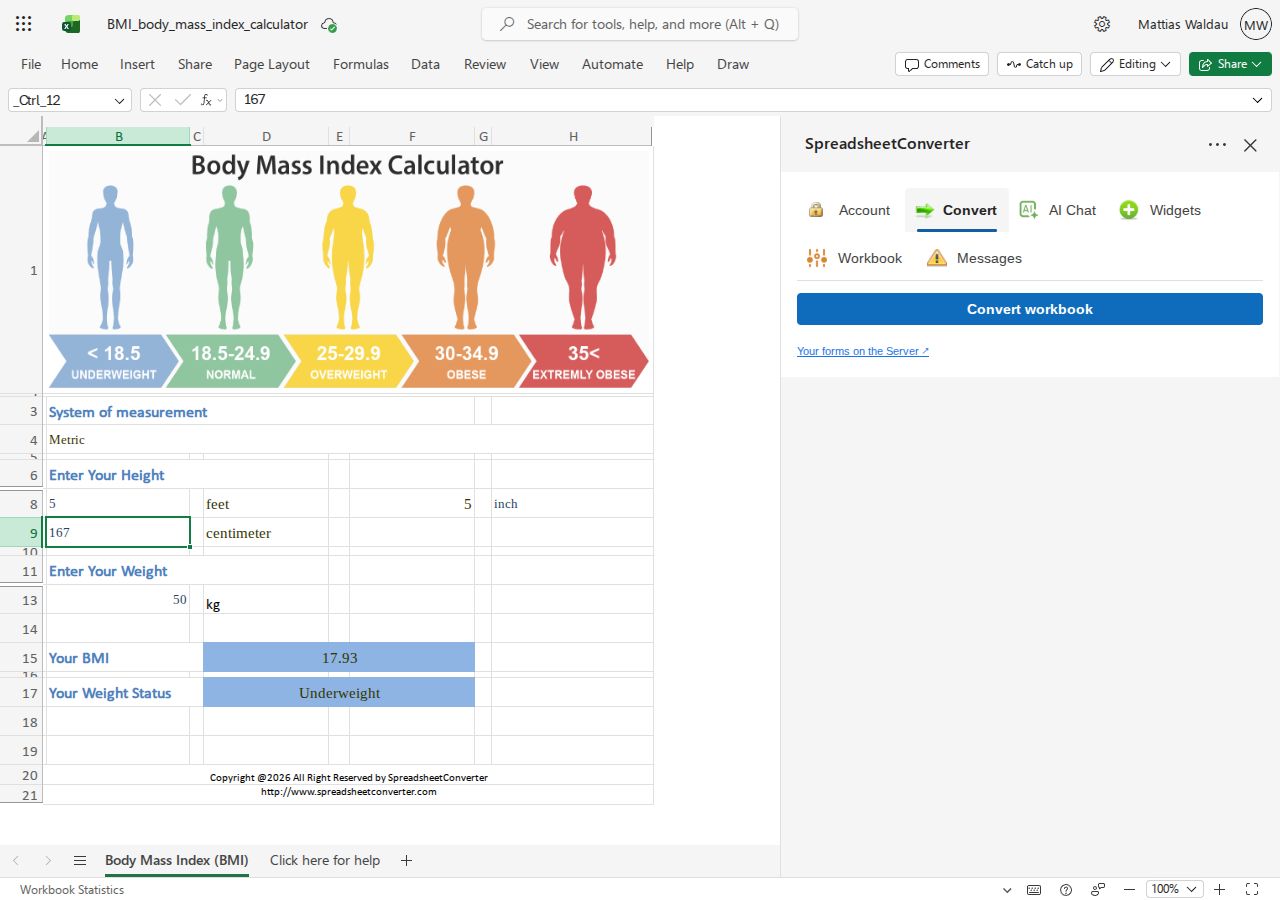The height and width of the screenshot is (900, 1280).
Task: Open the Messages tab in the pane
Action: pyautogui.click(x=974, y=258)
